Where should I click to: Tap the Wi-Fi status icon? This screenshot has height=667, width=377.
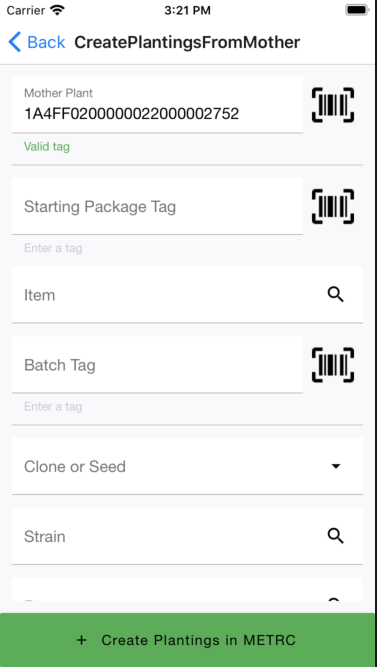click(57, 10)
